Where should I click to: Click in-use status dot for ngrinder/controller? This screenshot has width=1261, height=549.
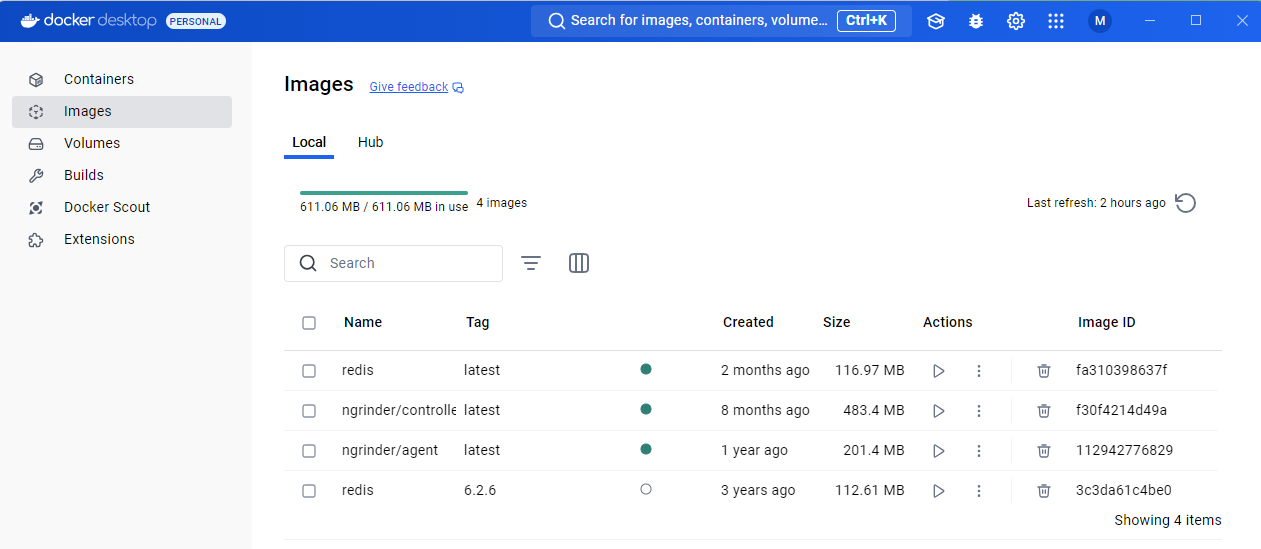646,409
